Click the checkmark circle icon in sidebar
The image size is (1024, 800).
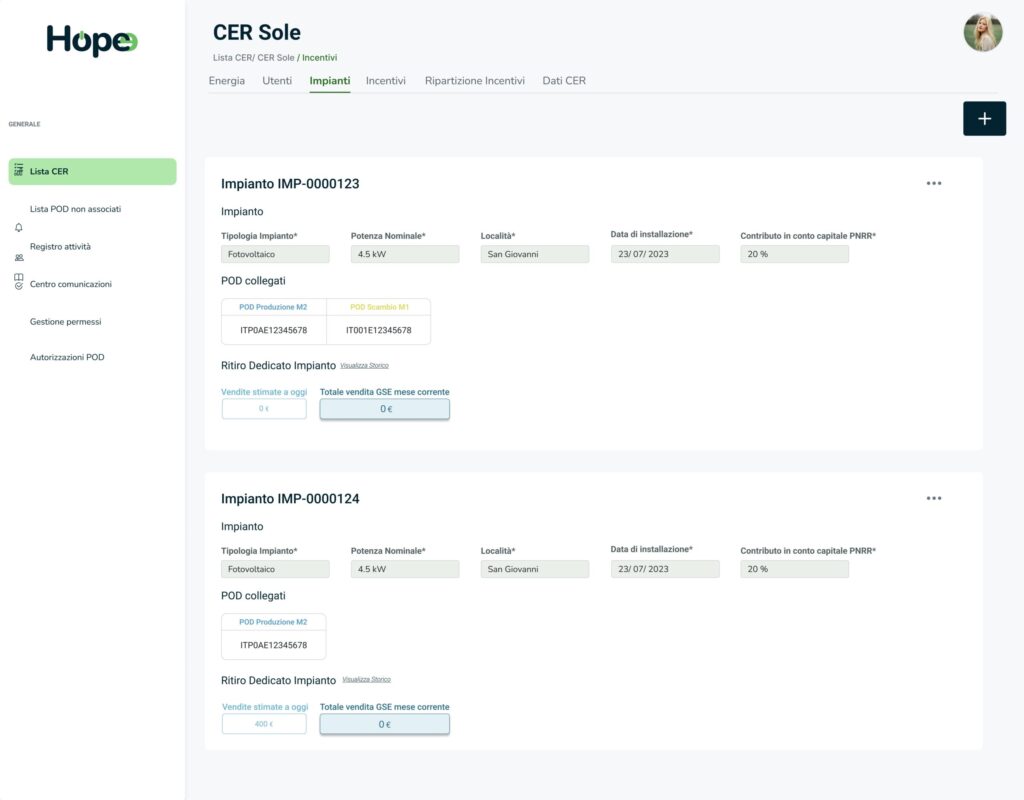tap(18, 286)
